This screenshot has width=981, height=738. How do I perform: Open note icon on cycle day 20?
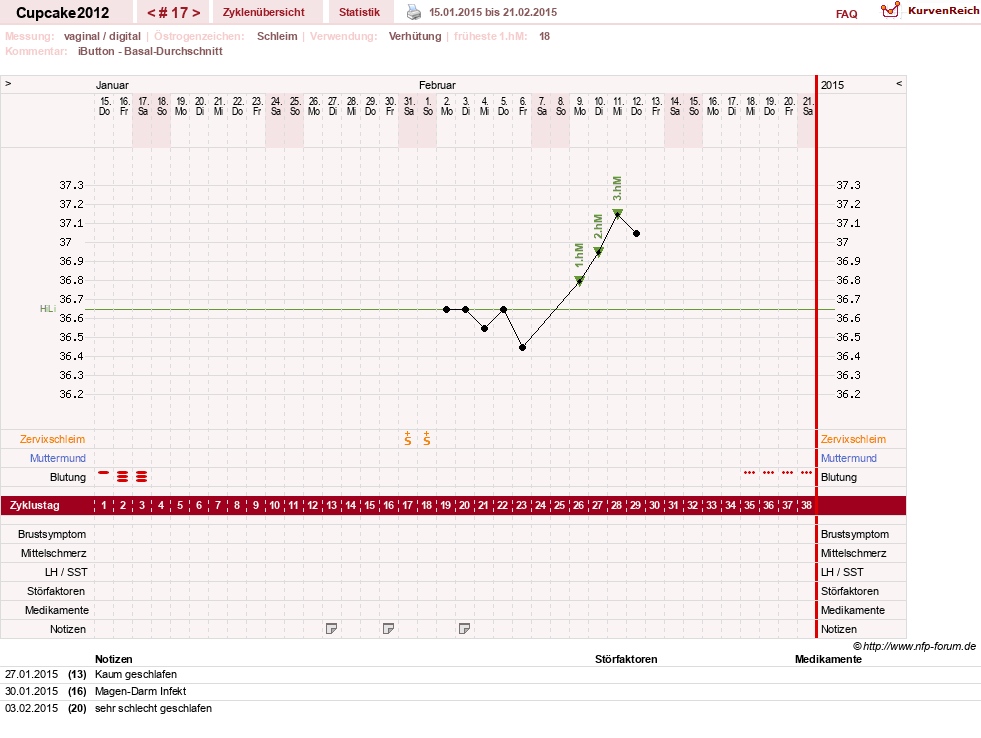point(464,629)
